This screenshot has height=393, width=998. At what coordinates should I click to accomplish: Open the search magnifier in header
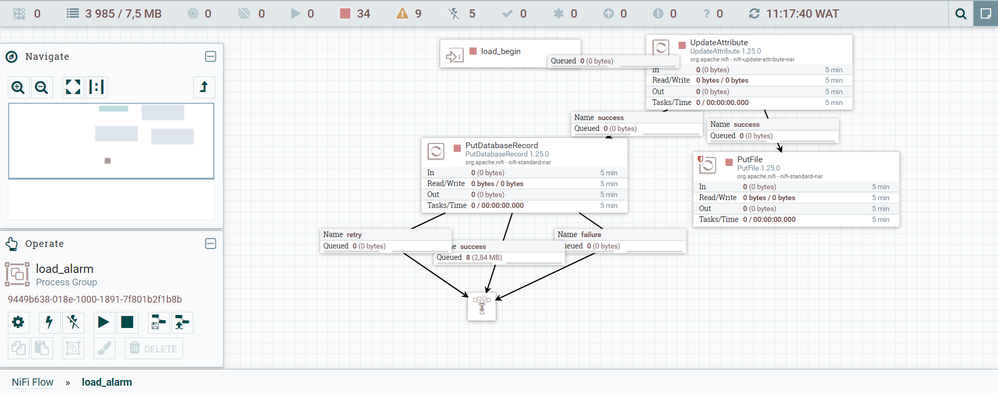click(x=961, y=13)
